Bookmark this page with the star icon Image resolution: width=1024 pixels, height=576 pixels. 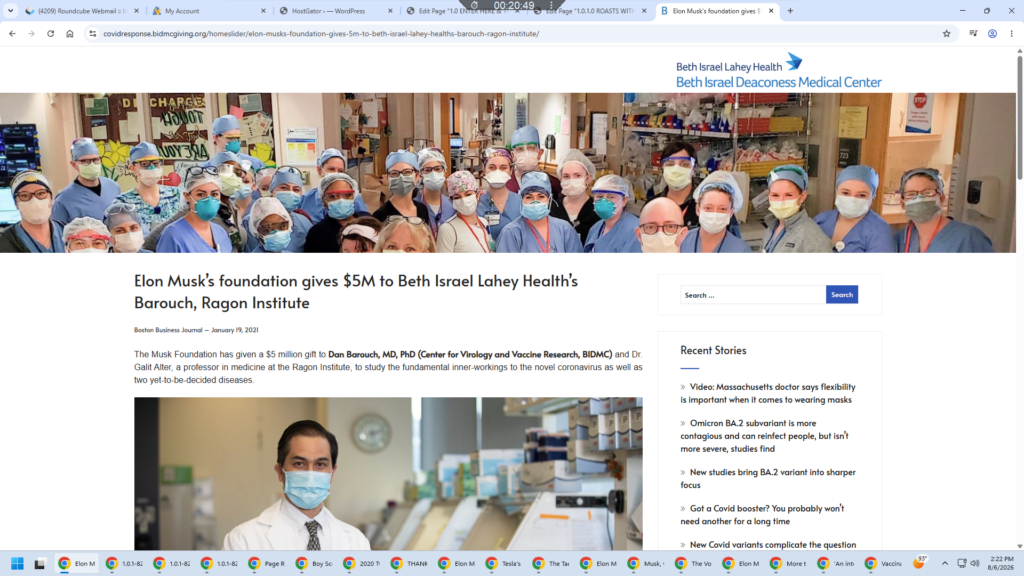946,33
